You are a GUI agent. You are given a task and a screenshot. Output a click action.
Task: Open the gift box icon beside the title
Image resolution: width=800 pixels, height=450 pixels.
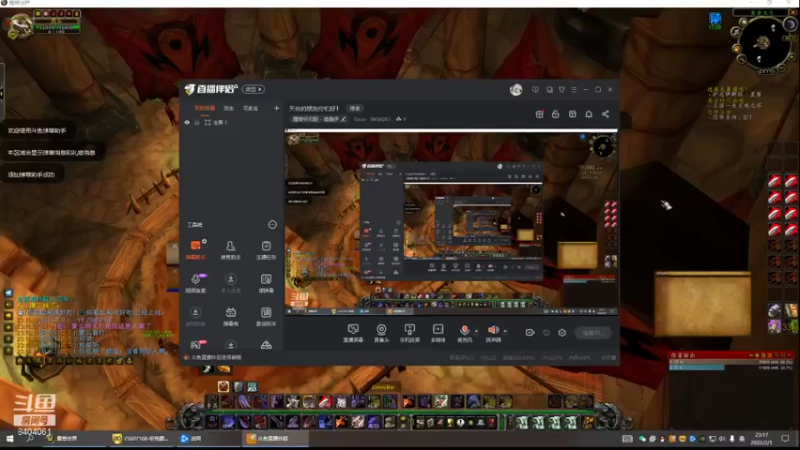click(539, 114)
